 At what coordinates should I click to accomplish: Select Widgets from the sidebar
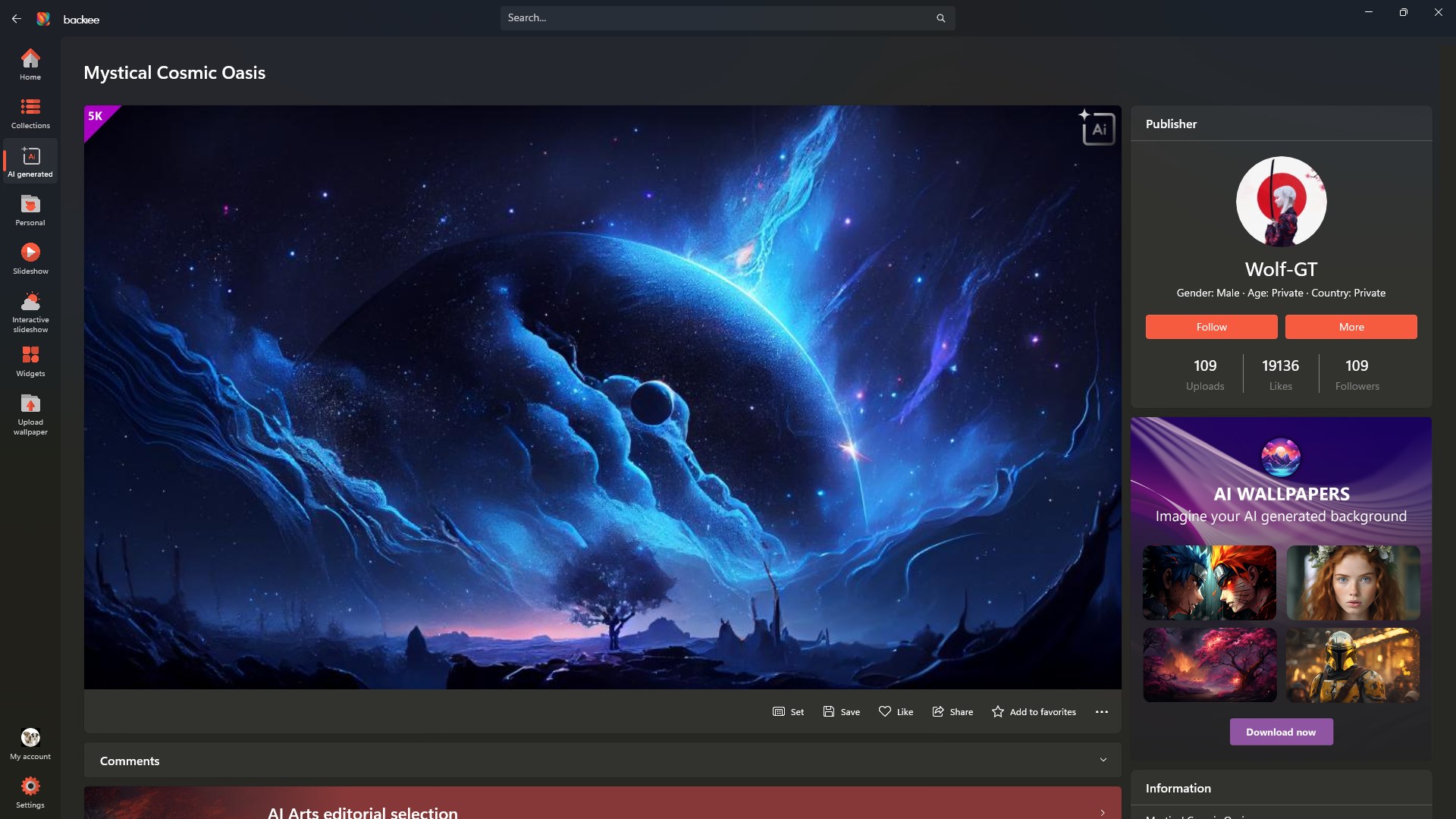30,361
